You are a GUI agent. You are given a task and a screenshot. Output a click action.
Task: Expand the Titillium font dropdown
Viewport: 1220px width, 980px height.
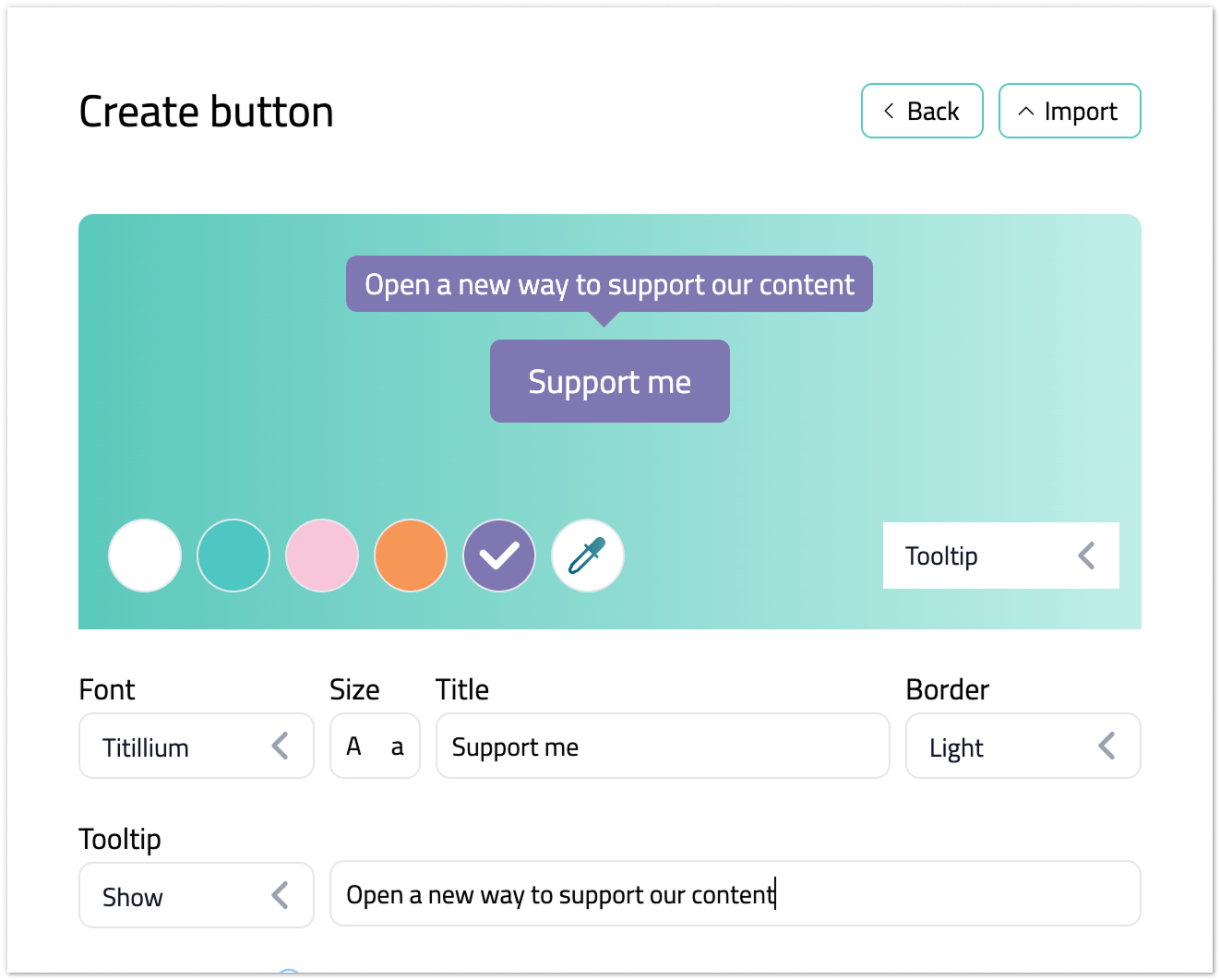click(196, 746)
